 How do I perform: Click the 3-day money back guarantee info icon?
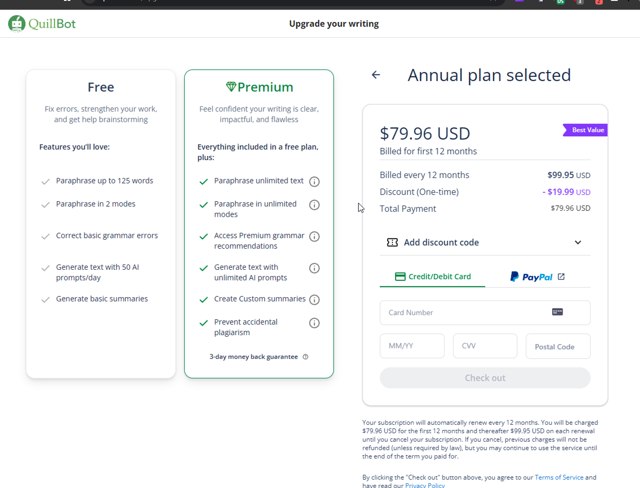click(x=305, y=357)
